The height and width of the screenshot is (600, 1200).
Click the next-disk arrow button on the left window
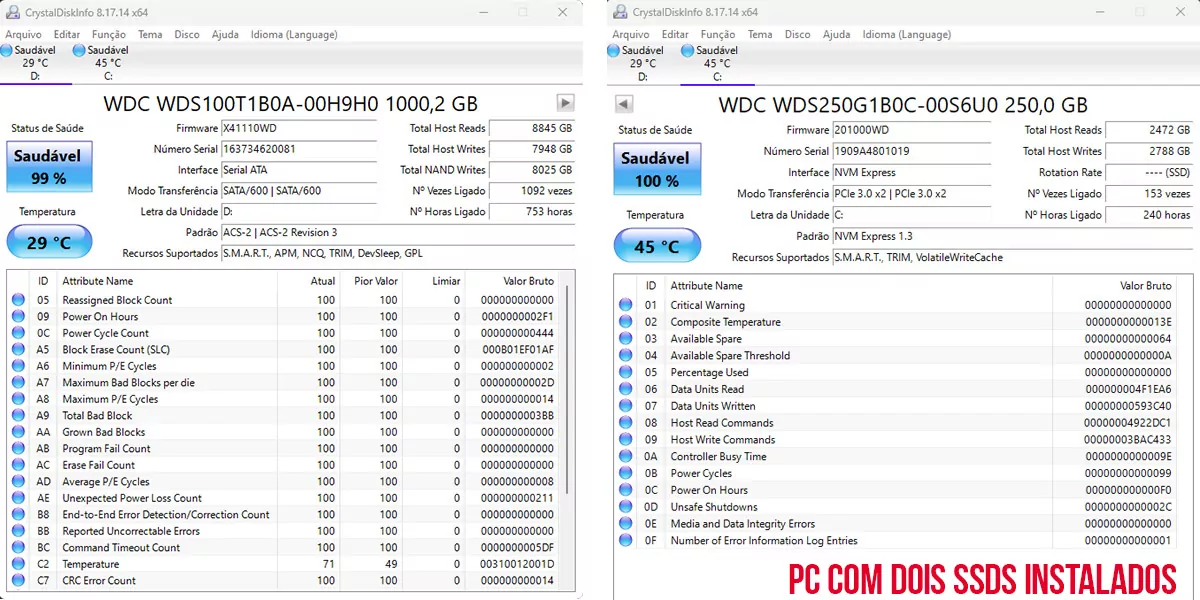(x=563, y=103)
